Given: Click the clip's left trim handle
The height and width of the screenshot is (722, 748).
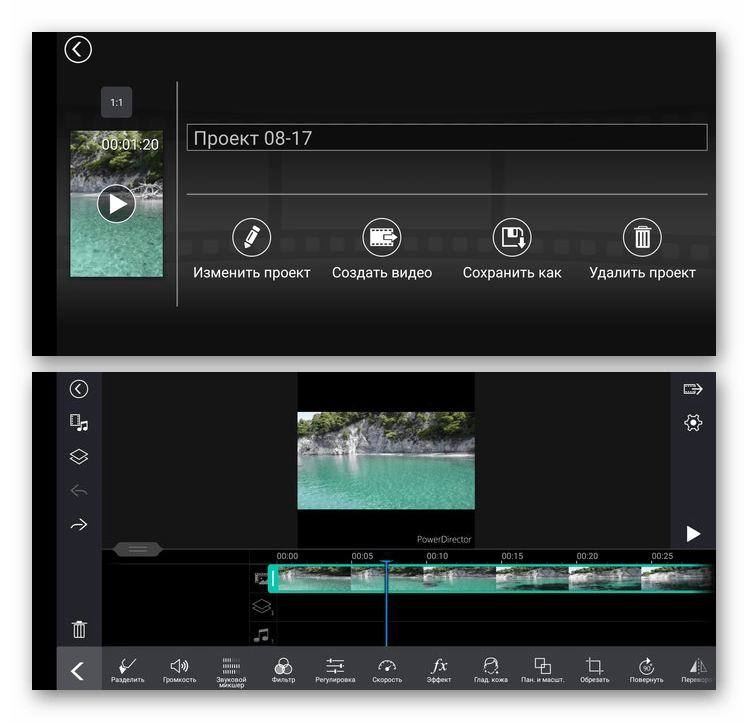Looking at the screenshot, I should [x=273, y=579].
